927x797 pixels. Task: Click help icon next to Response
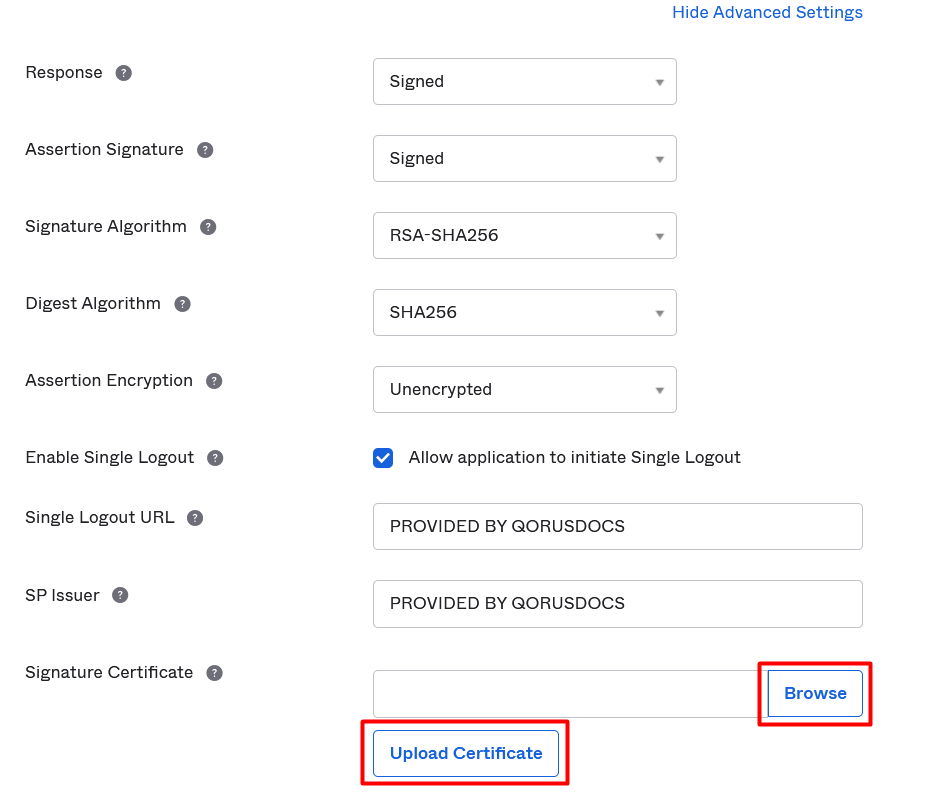point(124,73)
